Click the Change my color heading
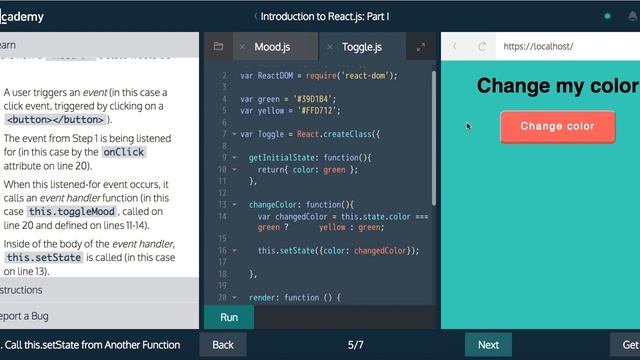The height and width of the screenshot is (360, 640). (x=558, y=86)
